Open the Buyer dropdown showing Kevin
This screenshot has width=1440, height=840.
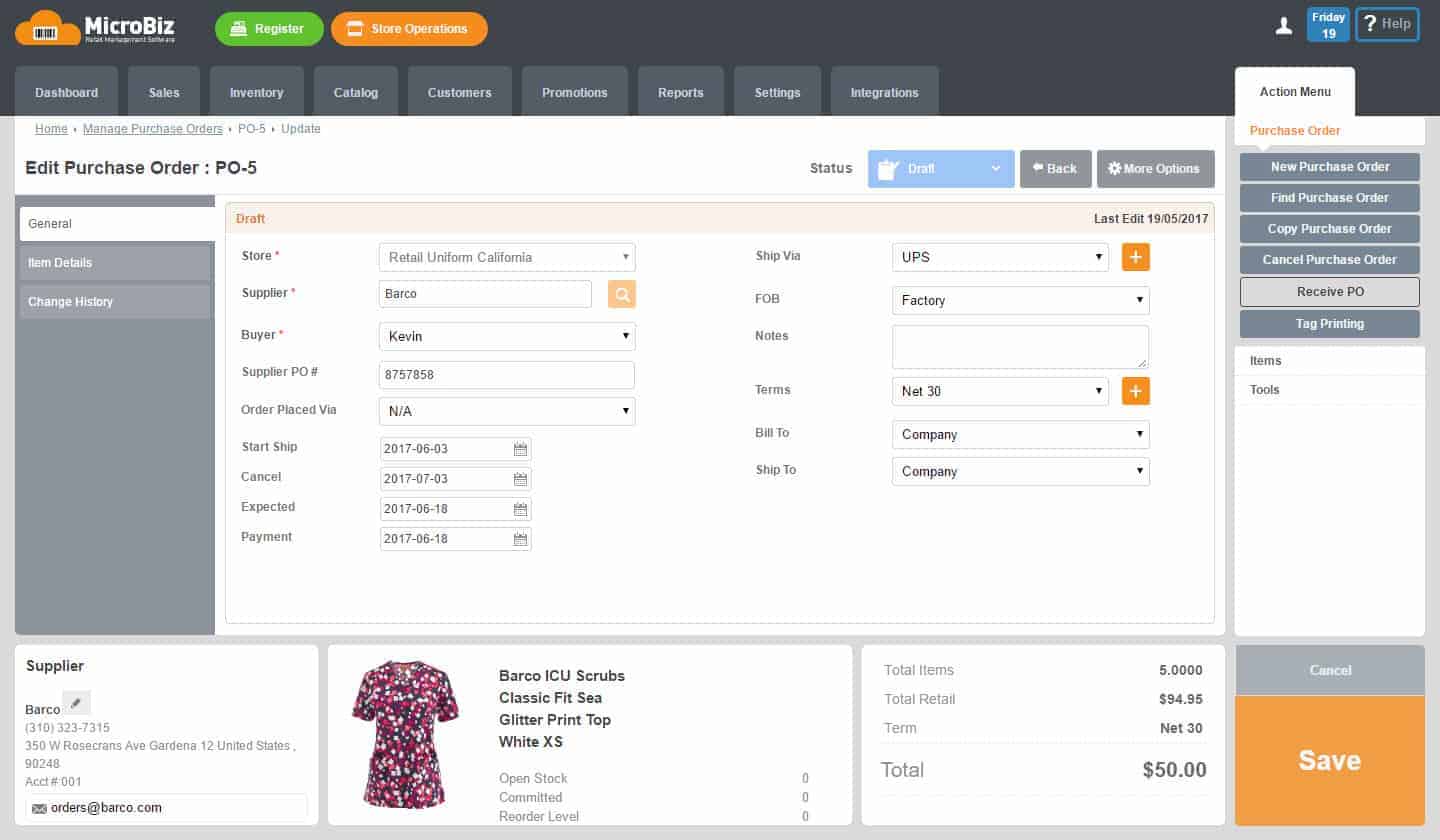[x=507, y=337]
